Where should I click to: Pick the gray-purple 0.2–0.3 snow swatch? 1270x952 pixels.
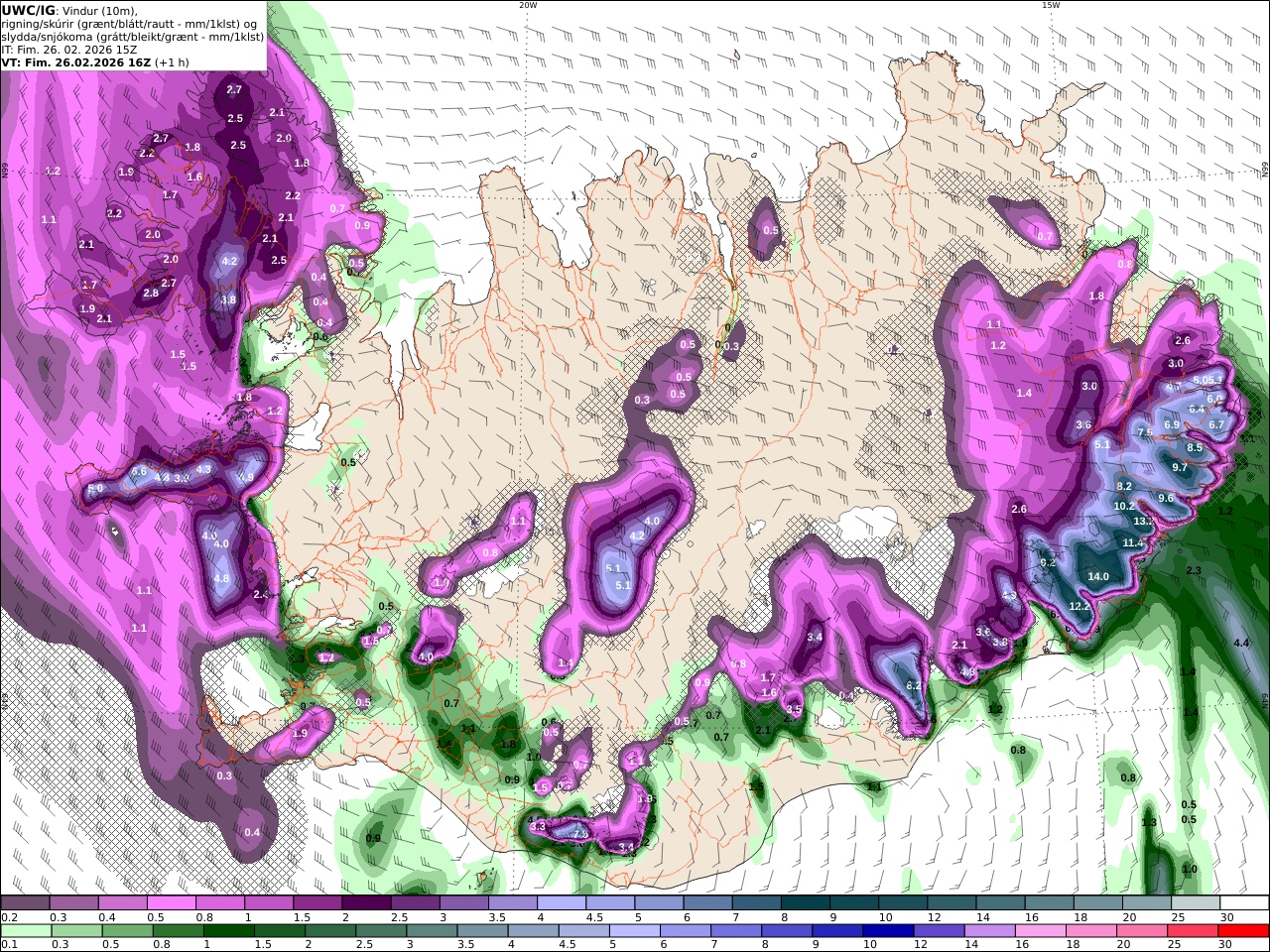[26, 903]
